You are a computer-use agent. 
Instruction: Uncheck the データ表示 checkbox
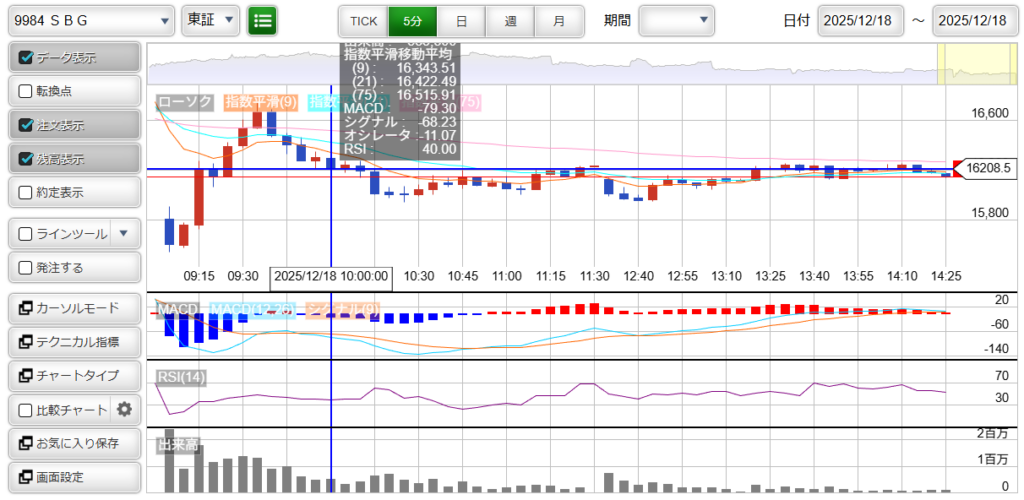pyautogui.click(x=27, y=58)
